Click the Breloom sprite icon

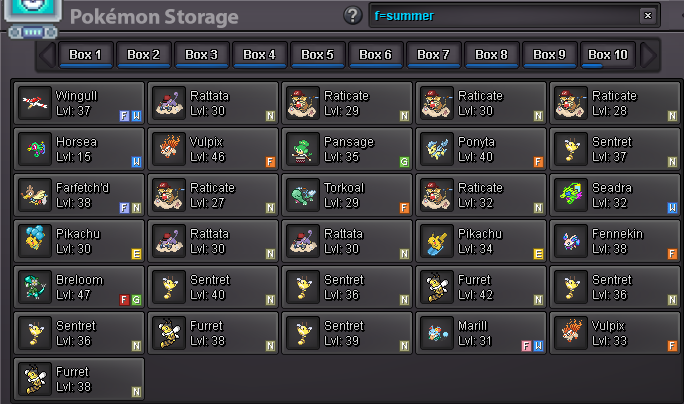click(x=35, y=287)
